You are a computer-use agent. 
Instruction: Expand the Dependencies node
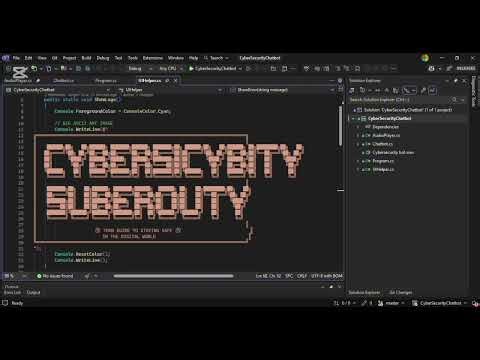[359, 127]
